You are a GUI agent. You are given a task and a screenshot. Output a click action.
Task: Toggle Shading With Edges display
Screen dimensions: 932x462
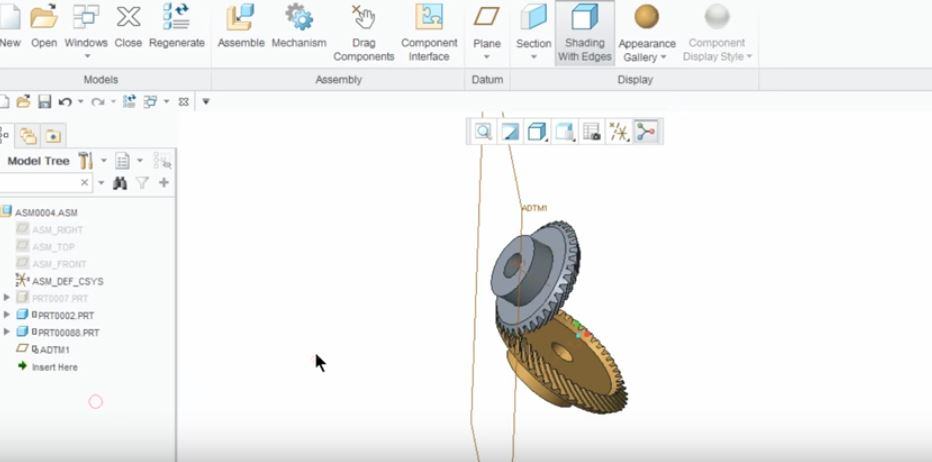click(584, 32)
